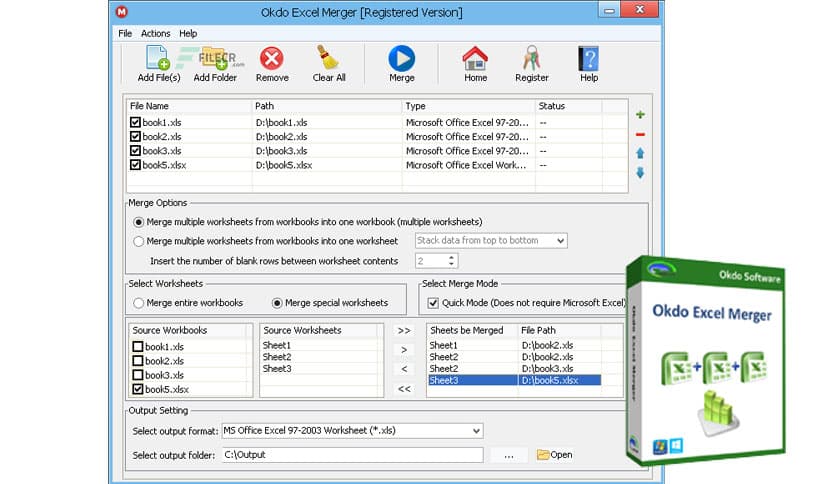Check book3.xls in Source Workbooks
This screenshot has height=484, width=836.
[x=138, y=375]
